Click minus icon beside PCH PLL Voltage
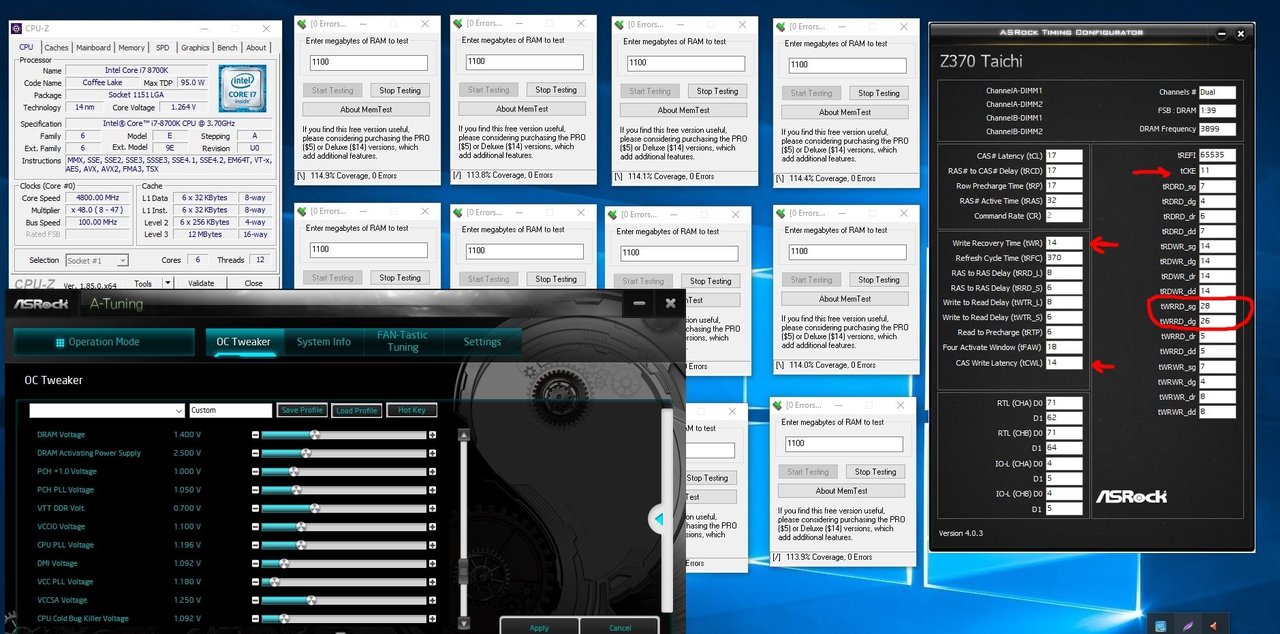Viewport: 1280px width, 634px height. (x=255, y=490)
